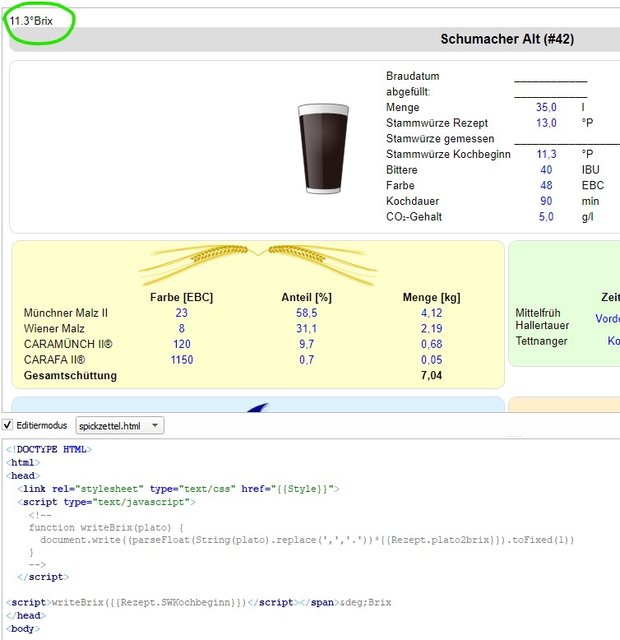The image size is (620, 640).
Task: Click the Tettnanger hop entry
Action: point(541,341)
